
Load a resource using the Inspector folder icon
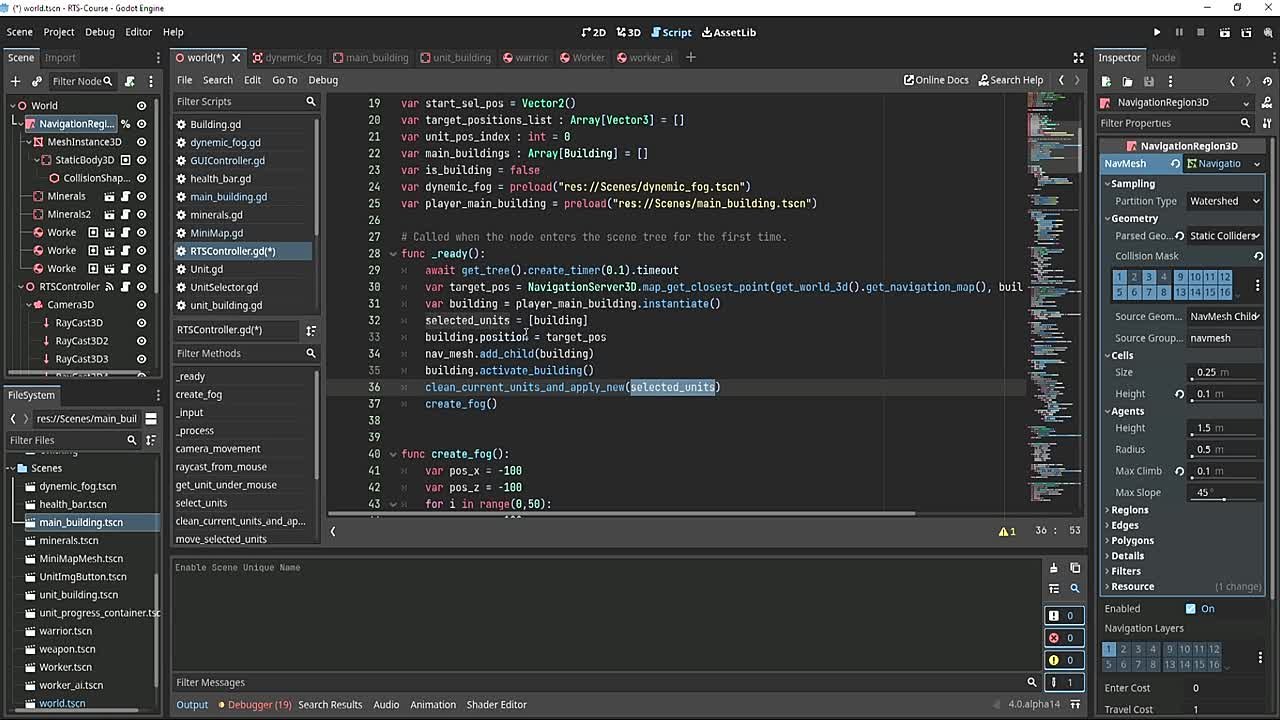click(x=1127, y=81)
